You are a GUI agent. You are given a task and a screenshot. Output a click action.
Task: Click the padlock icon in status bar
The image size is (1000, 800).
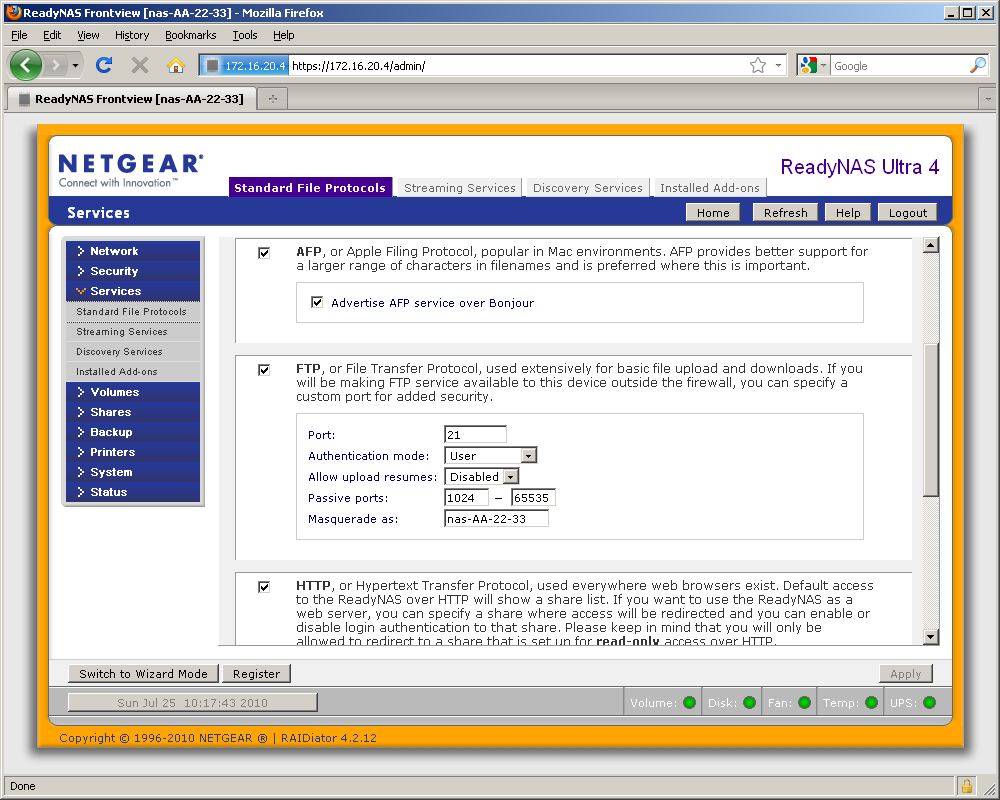(967, 785)
